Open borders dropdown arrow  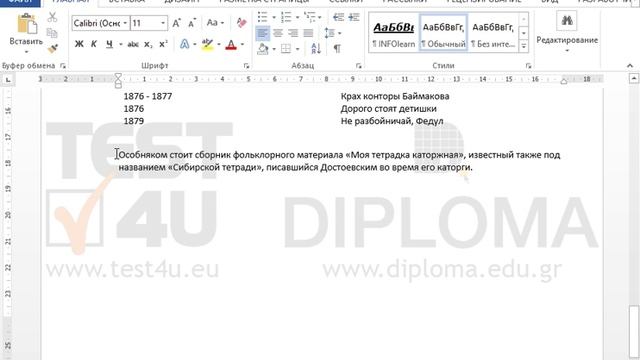[297, 49]
